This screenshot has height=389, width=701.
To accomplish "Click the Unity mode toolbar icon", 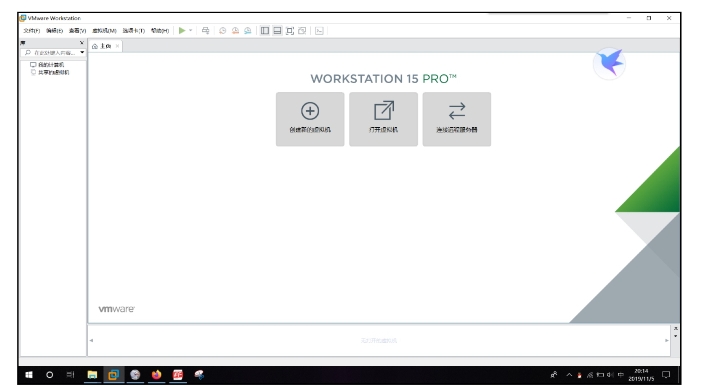I will tap(302, 30).
